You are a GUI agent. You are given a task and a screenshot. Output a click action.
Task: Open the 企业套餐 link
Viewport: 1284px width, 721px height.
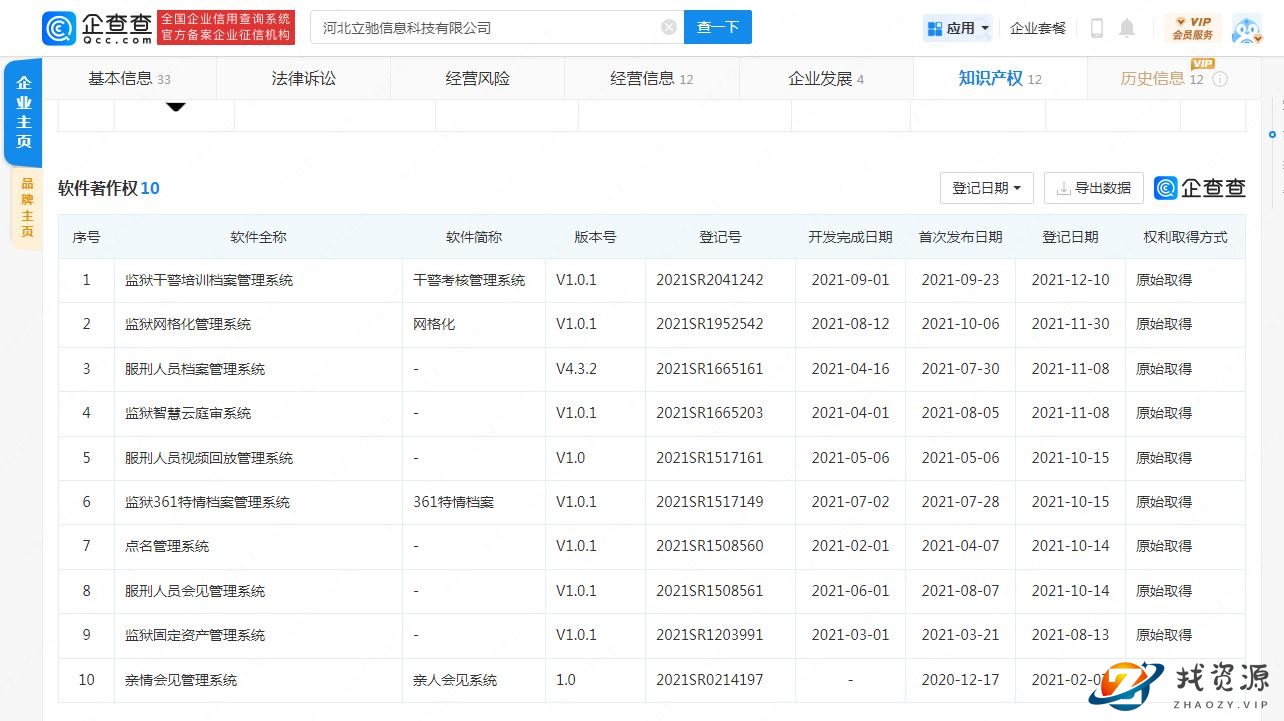[1038, 28]
